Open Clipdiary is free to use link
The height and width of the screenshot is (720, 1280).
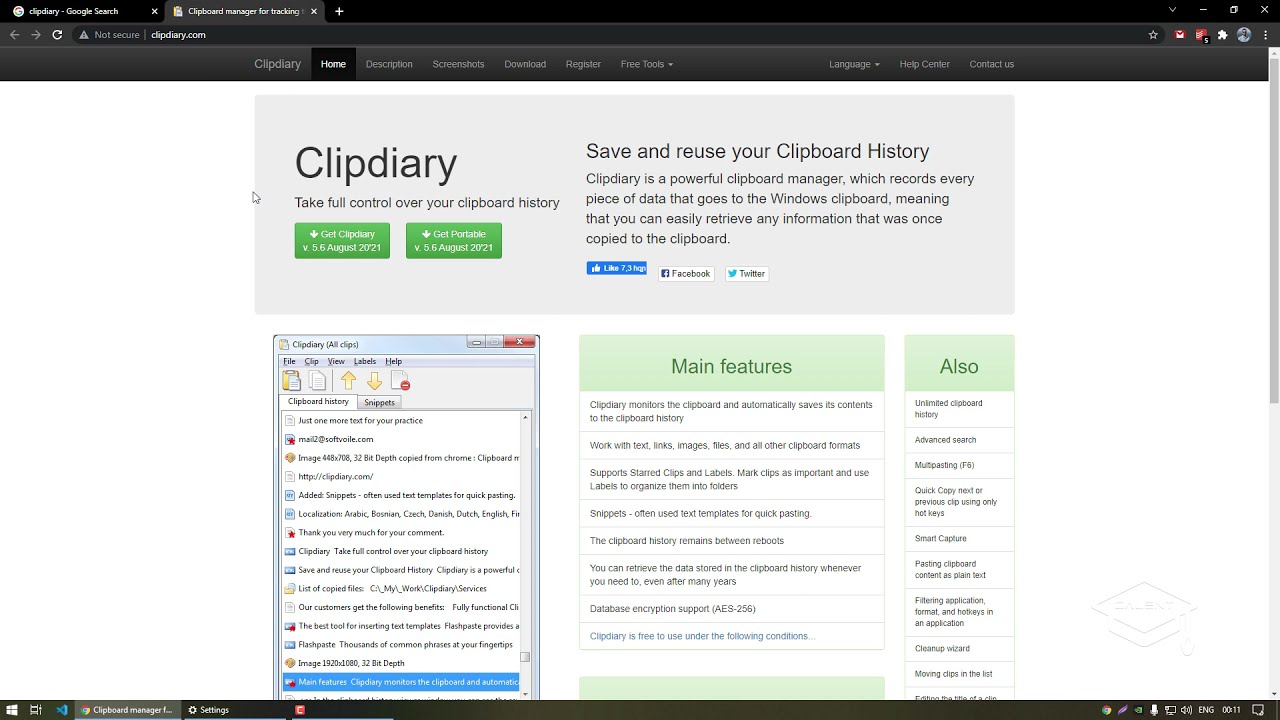(x=702, y=636)
